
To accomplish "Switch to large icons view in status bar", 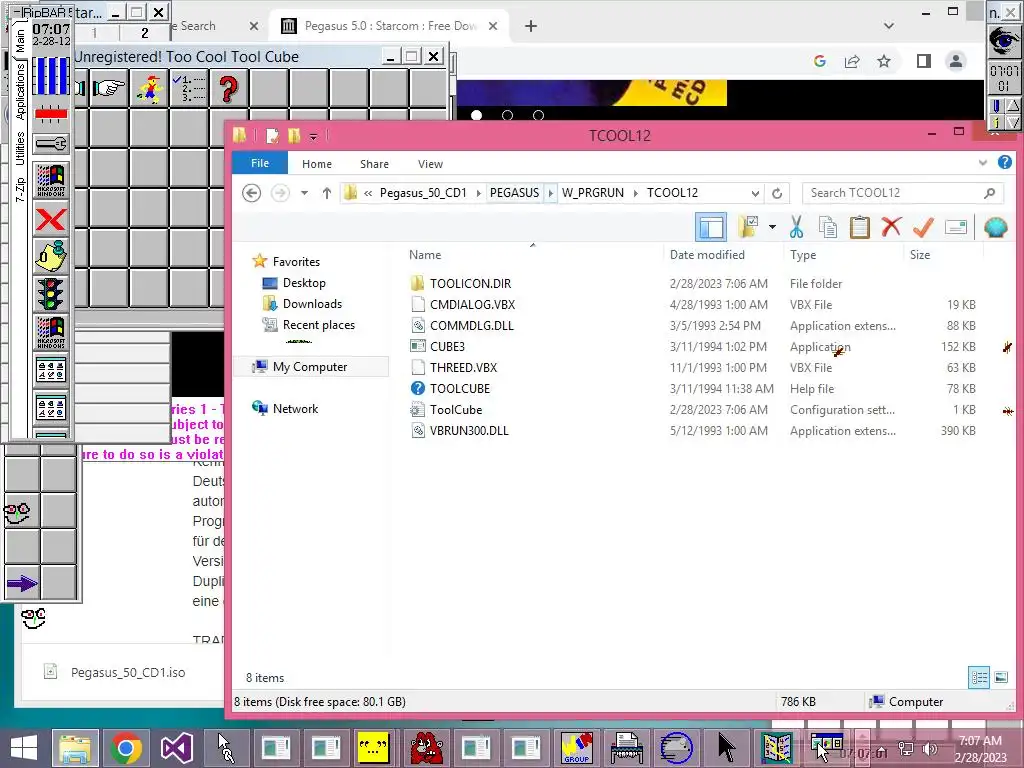I will coord(1000,677).
